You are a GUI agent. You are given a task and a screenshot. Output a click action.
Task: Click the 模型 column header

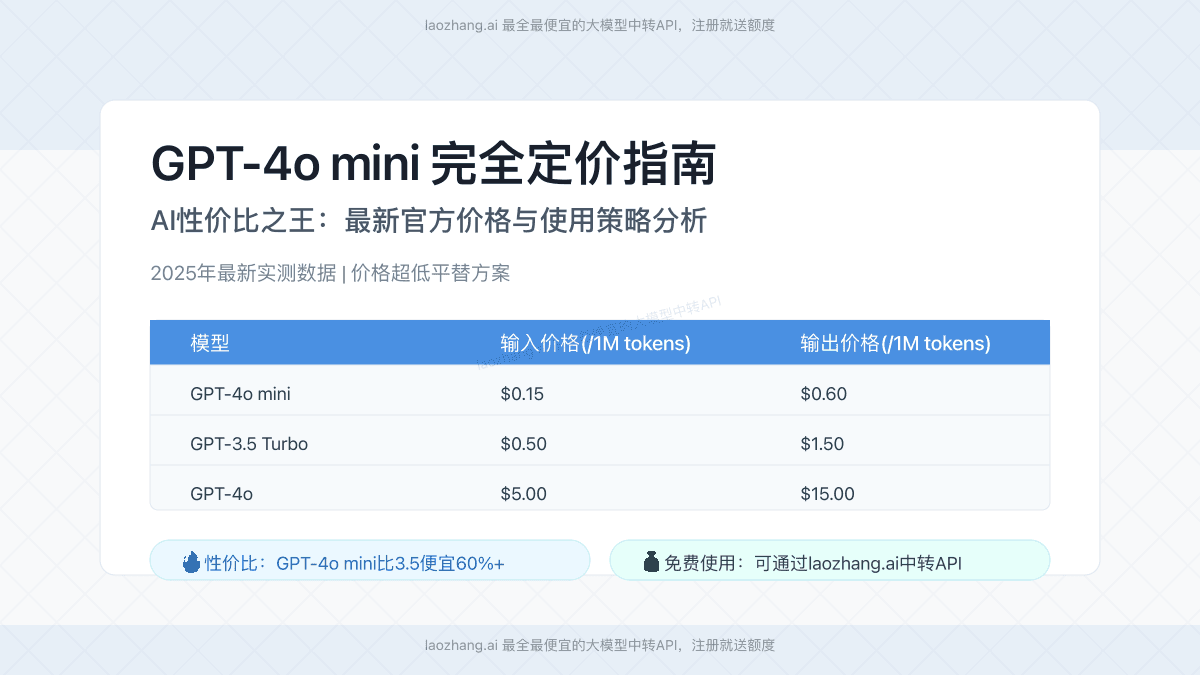pyautogui.click(x=210, y=343)
